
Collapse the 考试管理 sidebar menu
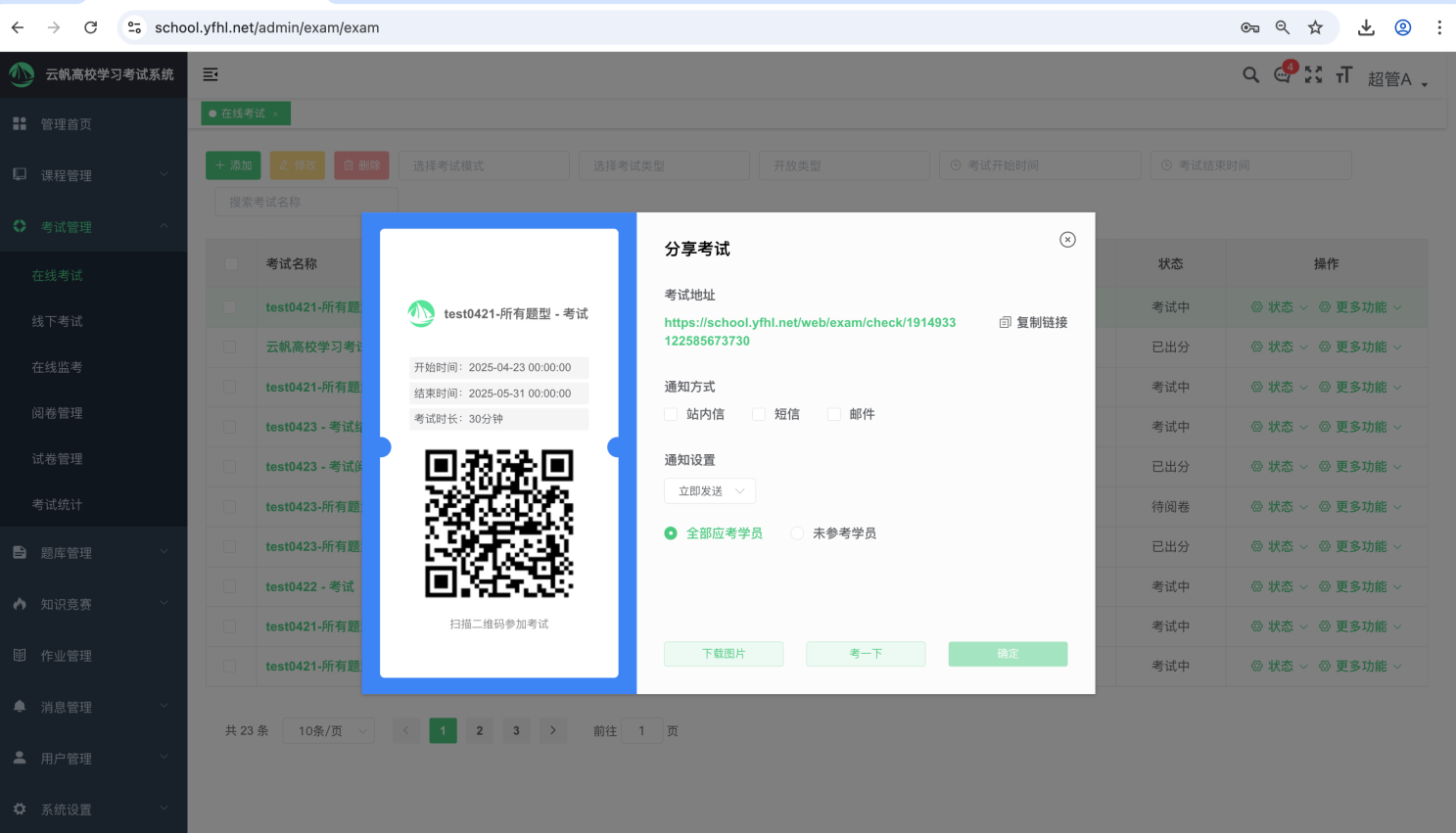tap(93, 226)
